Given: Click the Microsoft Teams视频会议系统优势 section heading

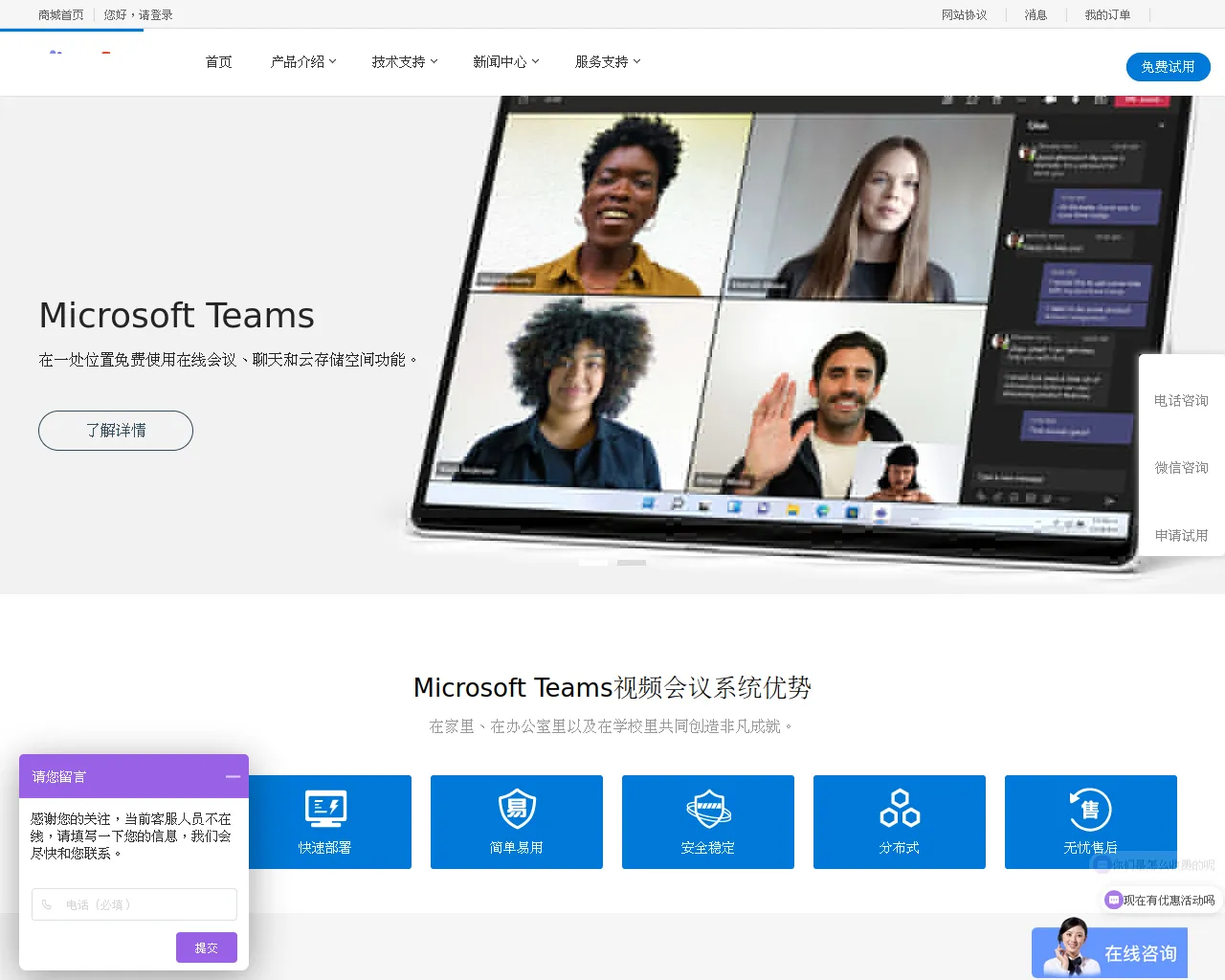Looking at the screenshot, I should pos(612,687).
